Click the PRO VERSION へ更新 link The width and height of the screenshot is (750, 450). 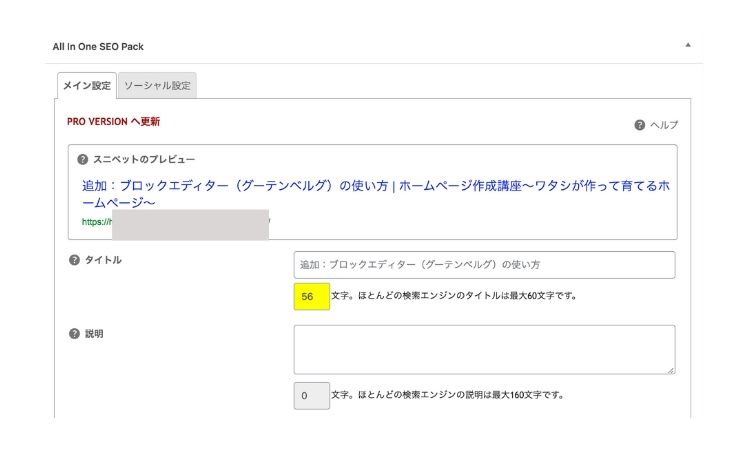point(113,121)
